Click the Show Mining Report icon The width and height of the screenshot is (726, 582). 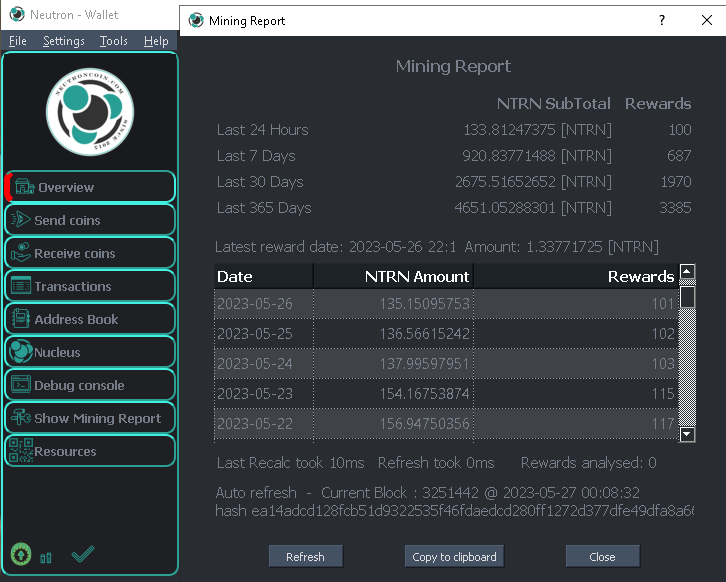pyautogui.click(x=21, y=417)
